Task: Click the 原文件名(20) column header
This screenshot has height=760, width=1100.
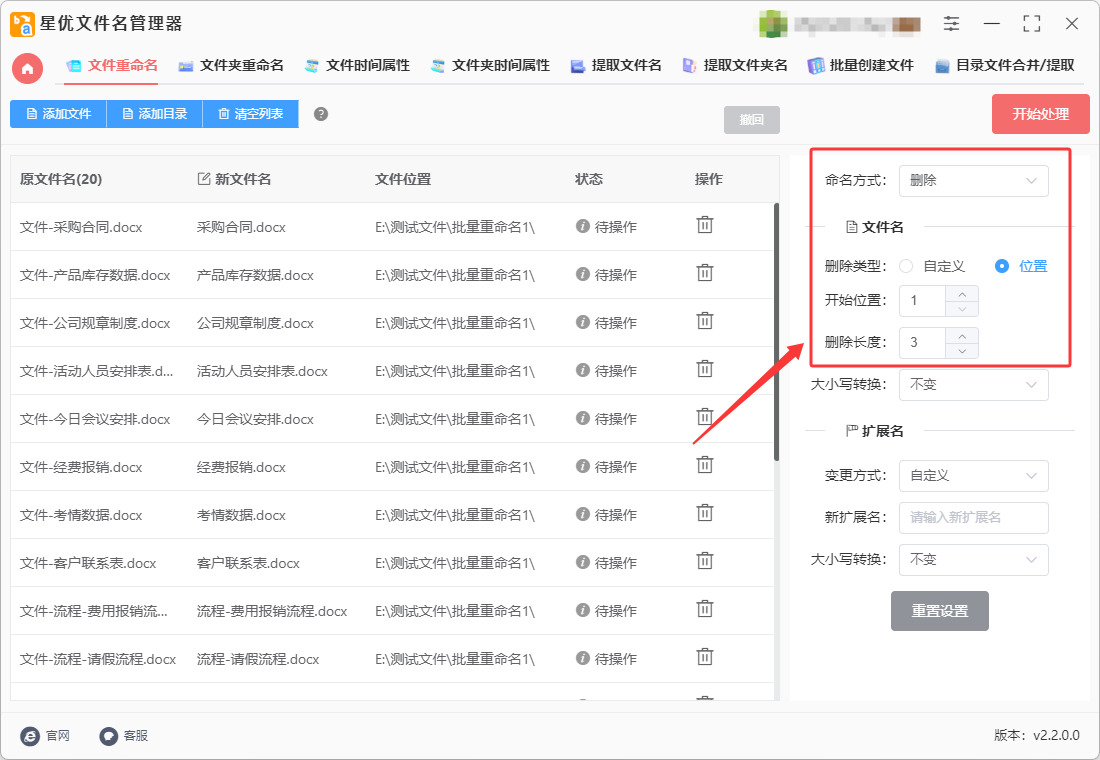Action: pos(61,180)
